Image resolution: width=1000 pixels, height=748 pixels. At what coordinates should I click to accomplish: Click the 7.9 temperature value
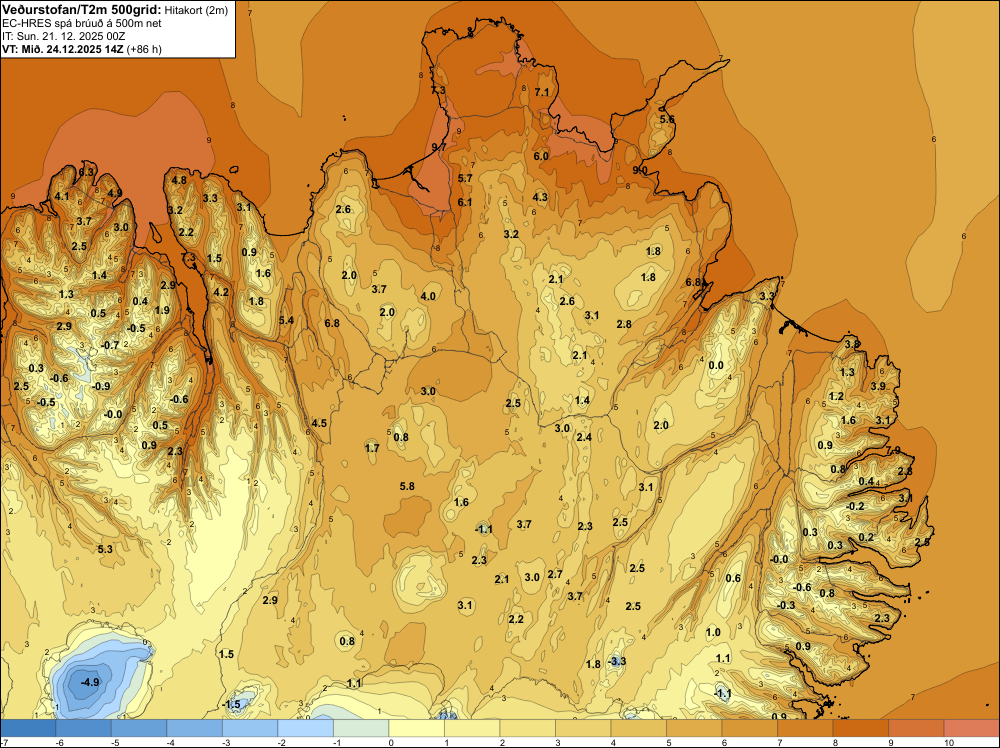(893, 450)
